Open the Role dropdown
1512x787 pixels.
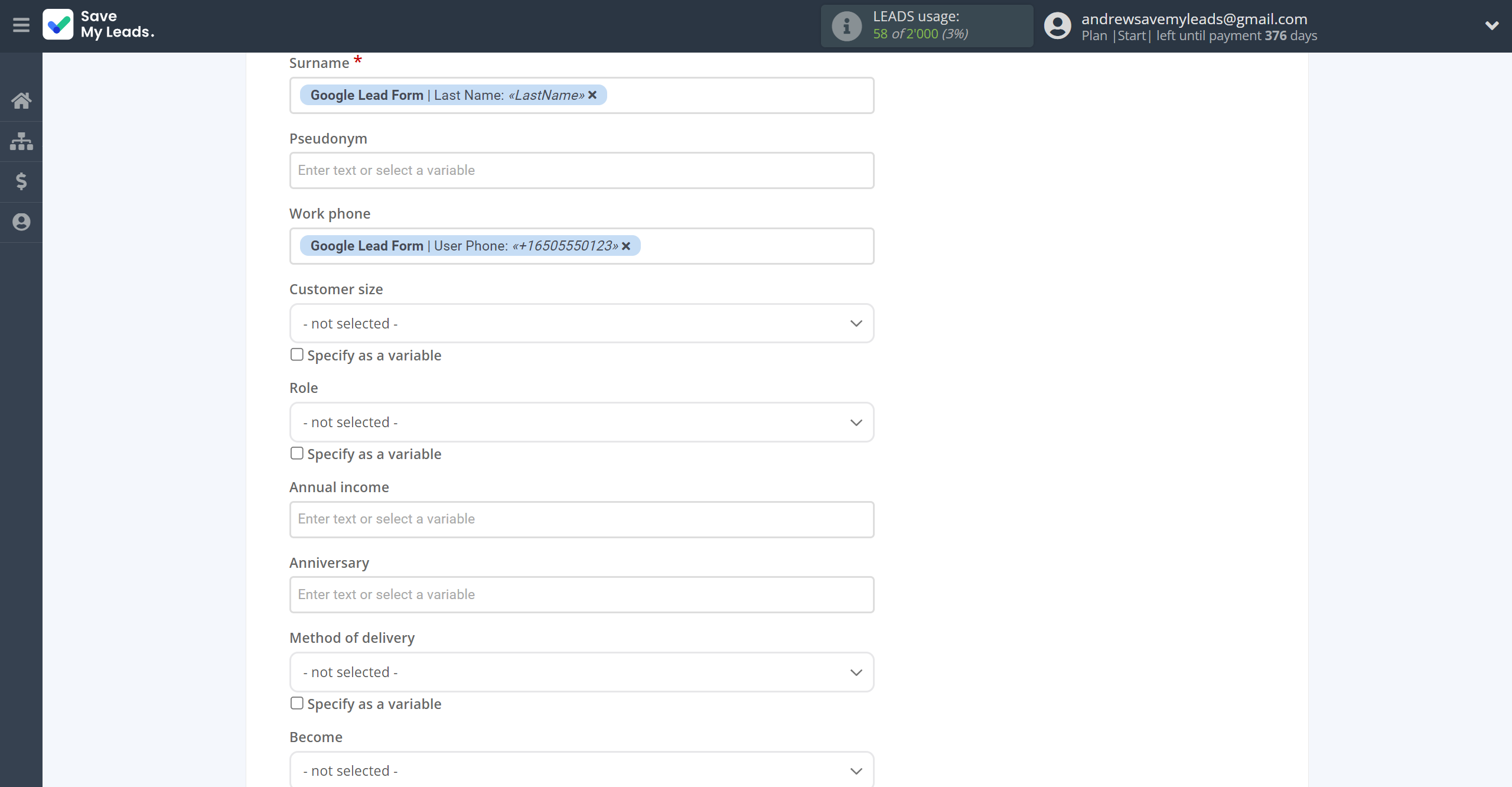point(581,422)
